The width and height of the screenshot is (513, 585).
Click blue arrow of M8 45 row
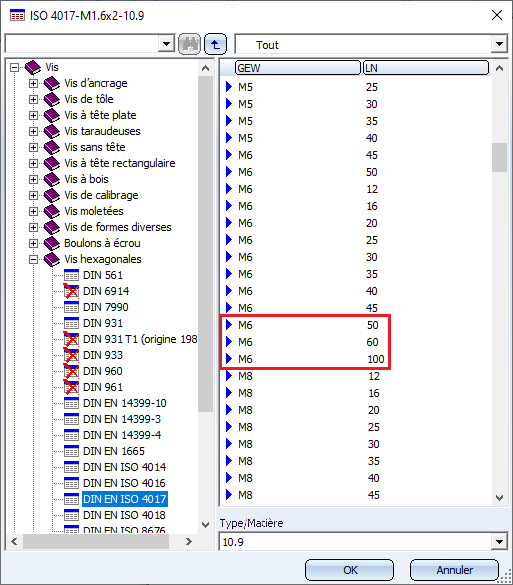coord(229,495)
